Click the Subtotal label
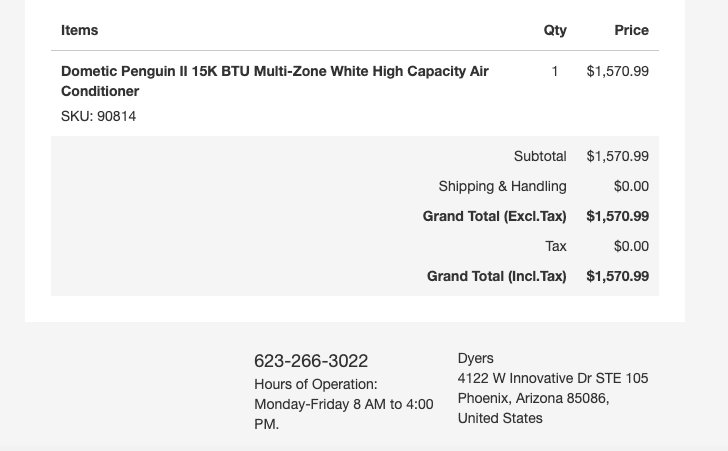This screenshot has height=451, width=728. (540, 156)
